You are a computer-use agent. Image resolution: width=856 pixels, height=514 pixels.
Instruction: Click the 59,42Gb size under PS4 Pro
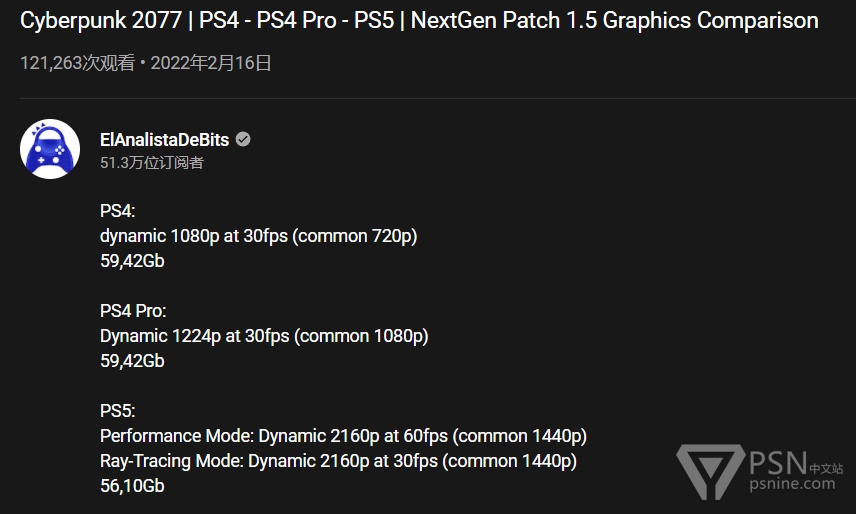click(132, 361)
